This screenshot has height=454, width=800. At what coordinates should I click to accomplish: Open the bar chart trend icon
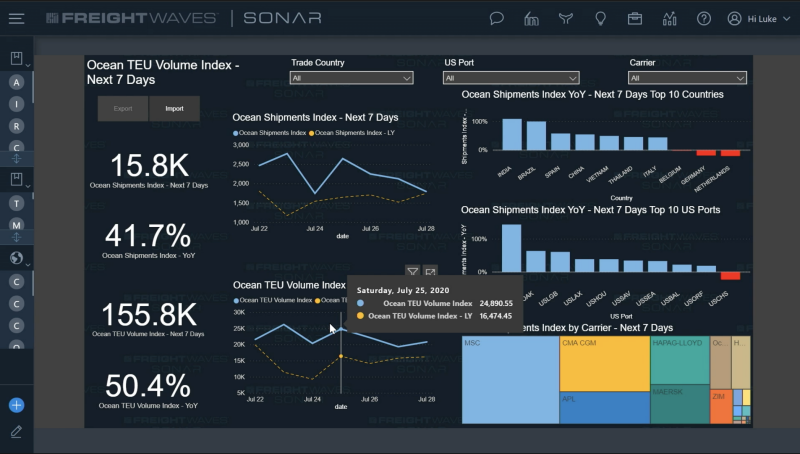669,18
